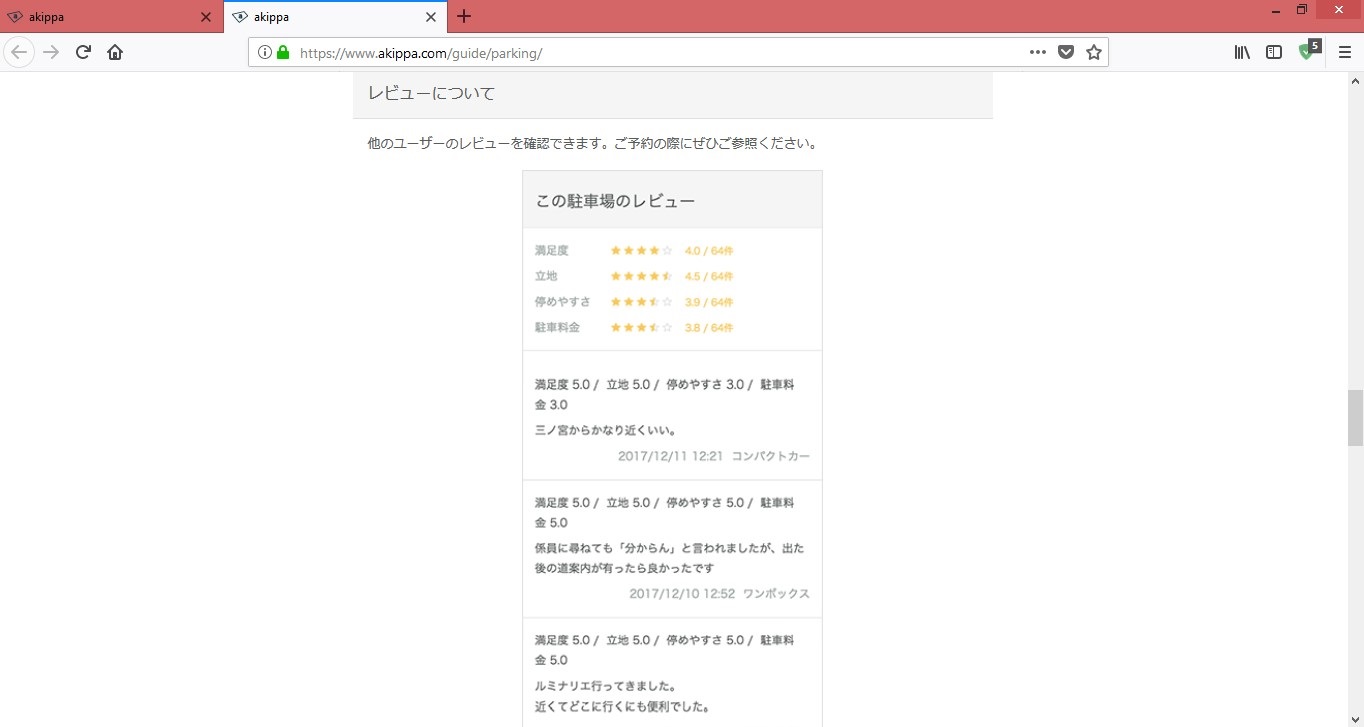
Task: Click the この駐車場のレビュー heading
Action: click(x=615, y=201)
